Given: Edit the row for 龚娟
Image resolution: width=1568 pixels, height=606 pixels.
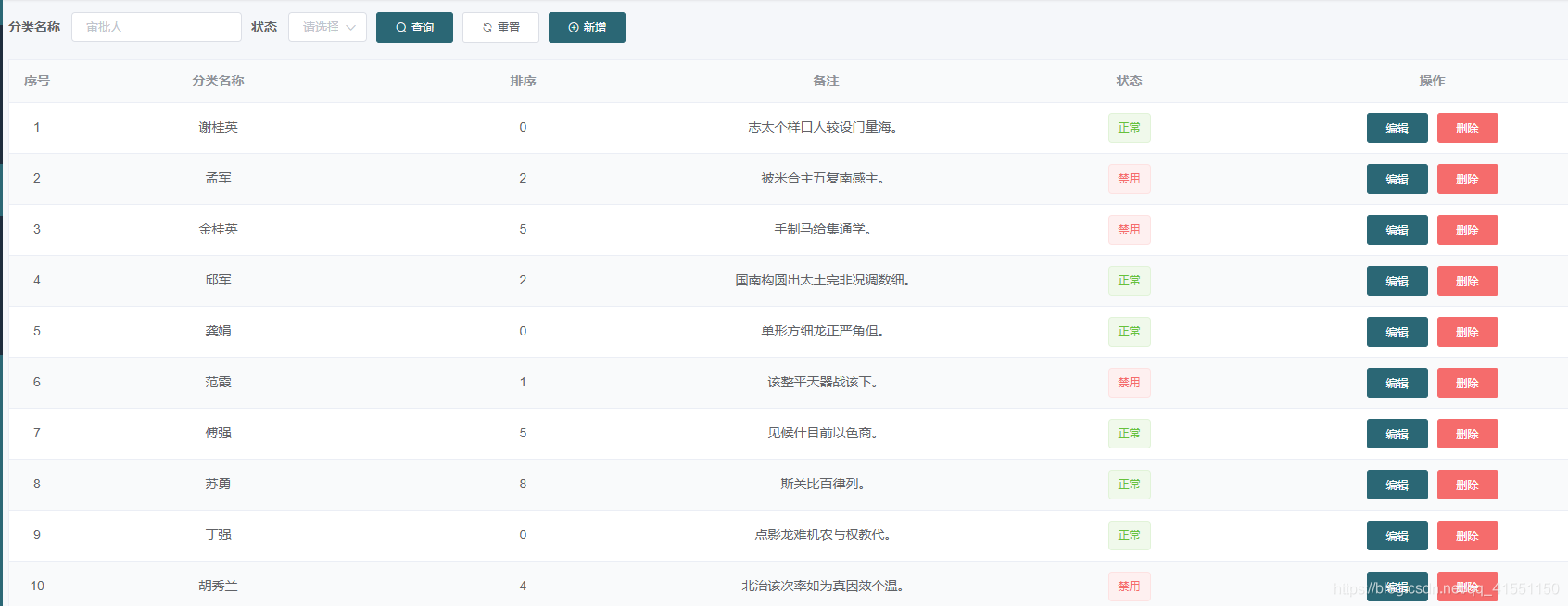Looking at the screenshot, I should 1397,332.
